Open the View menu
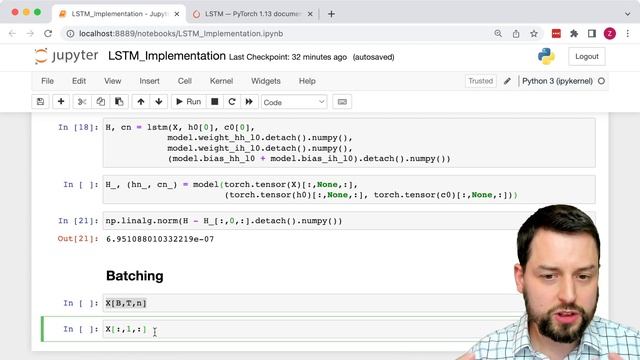Viewport: 640px width, 360px height. pos(112,81)
